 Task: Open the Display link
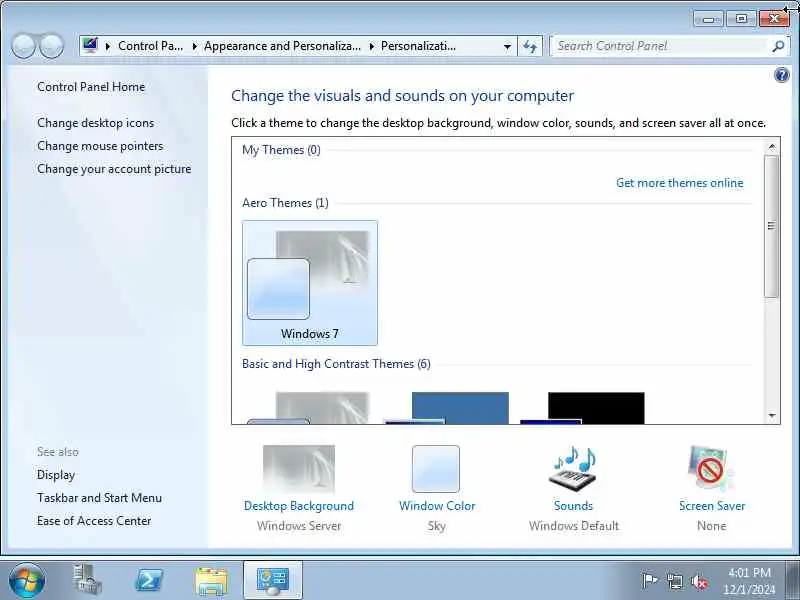point(56,475)
